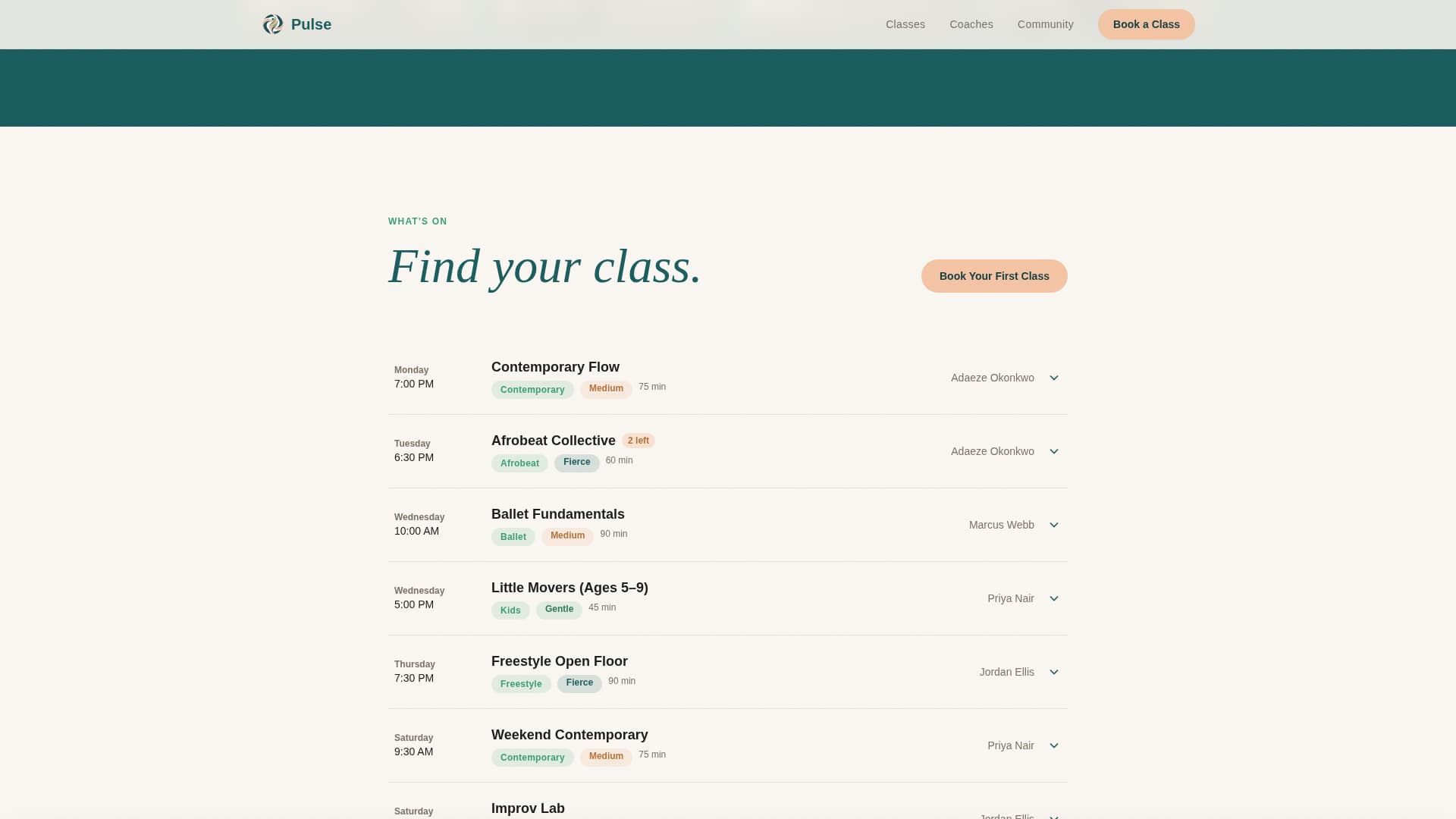Select the Afrobeat style tag
The width and height of the screenshot is (1456, 819).
[x=519, y=463]
